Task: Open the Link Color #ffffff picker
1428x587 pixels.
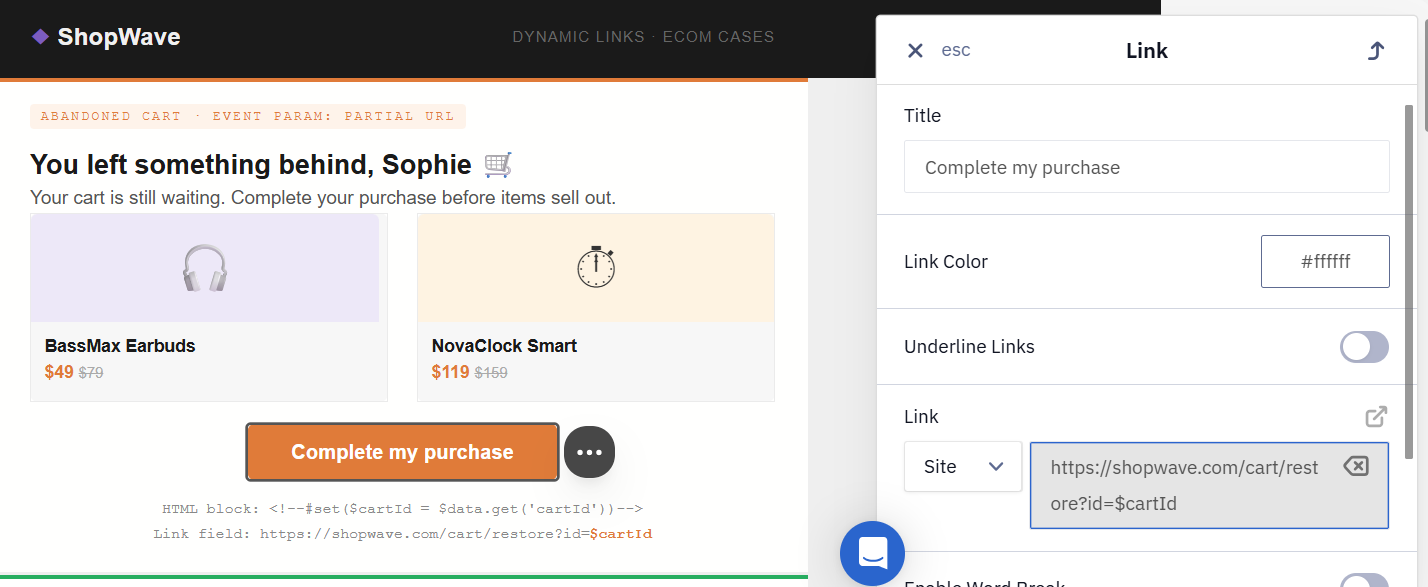Action: pyautogui.click(x=1325, y=262)
